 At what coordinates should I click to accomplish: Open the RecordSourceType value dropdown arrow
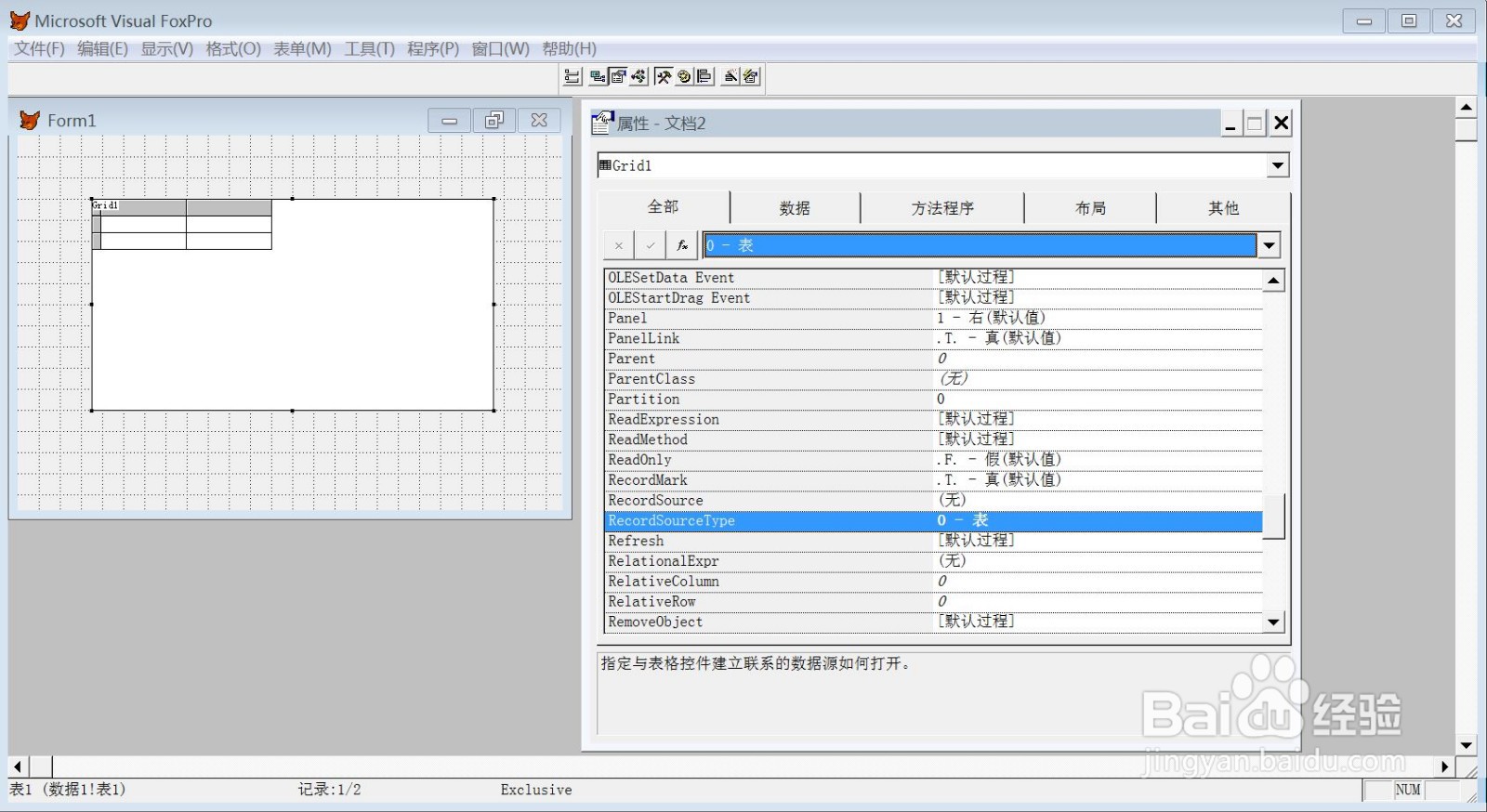[1269, 245]
